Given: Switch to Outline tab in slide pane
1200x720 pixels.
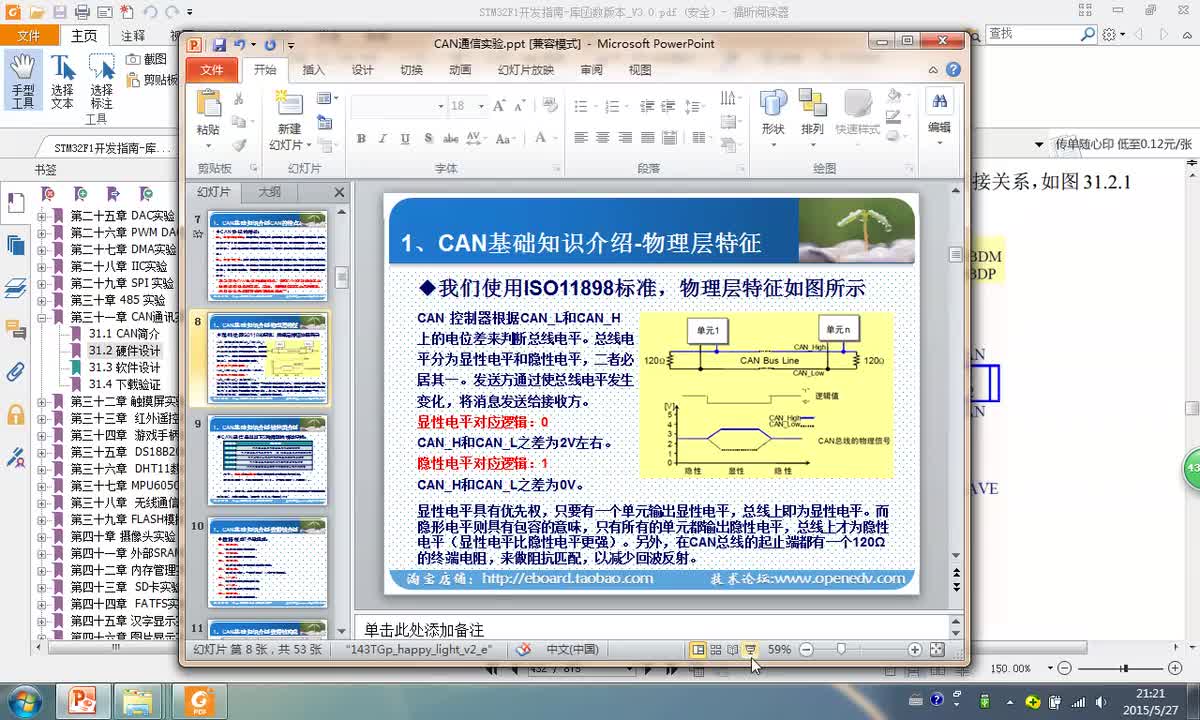Looking at the screenshot, I should click(x=269, y=192).
